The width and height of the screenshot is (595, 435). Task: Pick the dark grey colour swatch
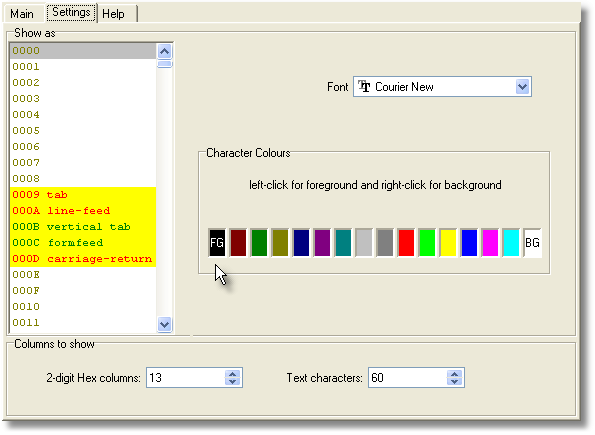(x=385, y=243)
